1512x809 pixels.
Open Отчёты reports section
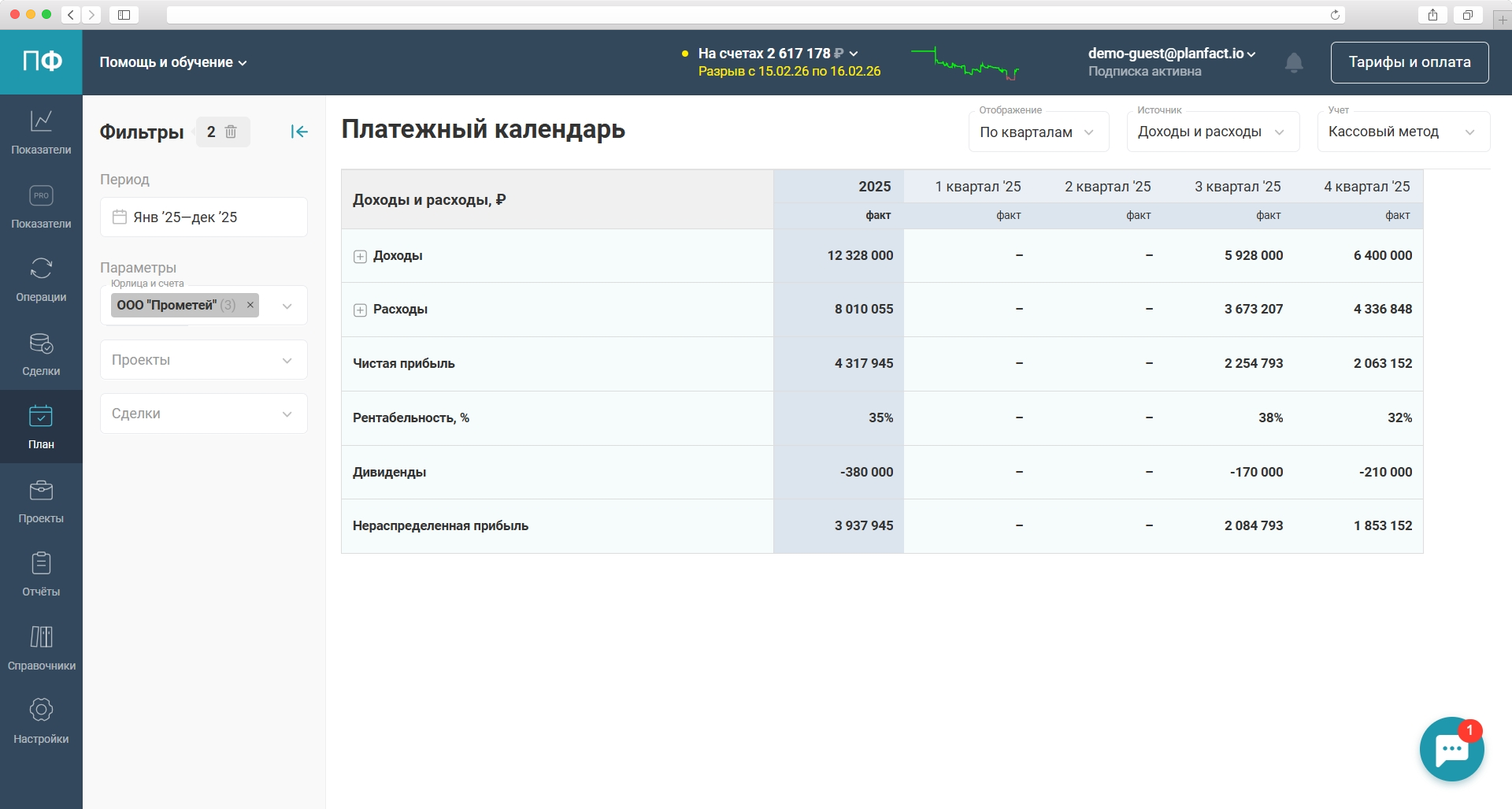click(41, 573)
